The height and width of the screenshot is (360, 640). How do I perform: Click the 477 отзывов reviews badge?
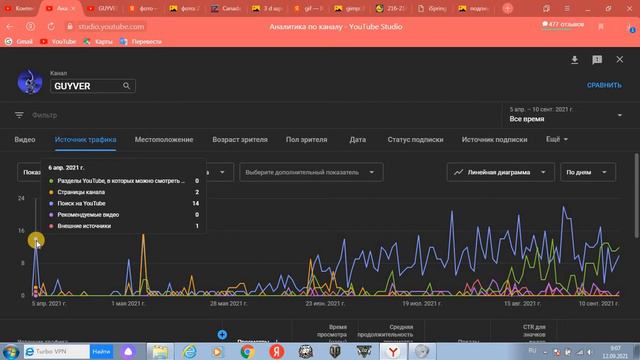563,25
